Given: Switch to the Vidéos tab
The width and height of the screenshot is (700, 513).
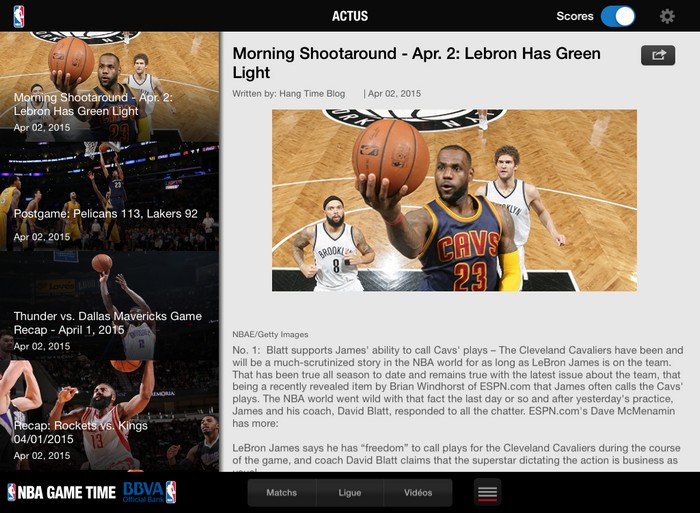Looking at the screenshot, I should (418, 492).
